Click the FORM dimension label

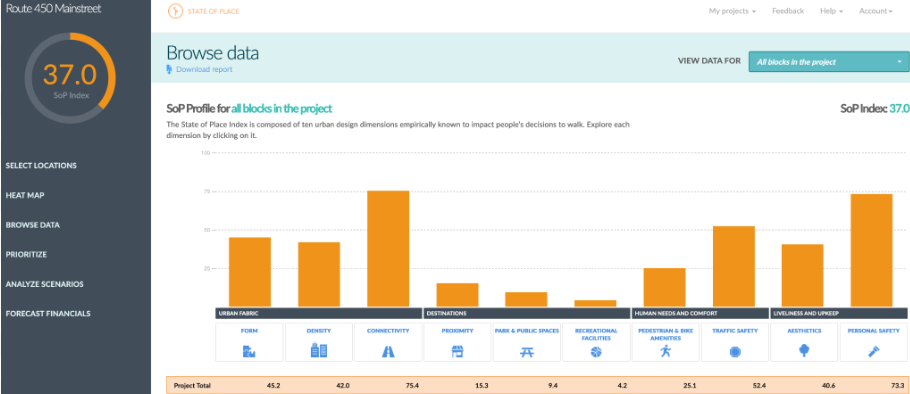coord(250,331)
